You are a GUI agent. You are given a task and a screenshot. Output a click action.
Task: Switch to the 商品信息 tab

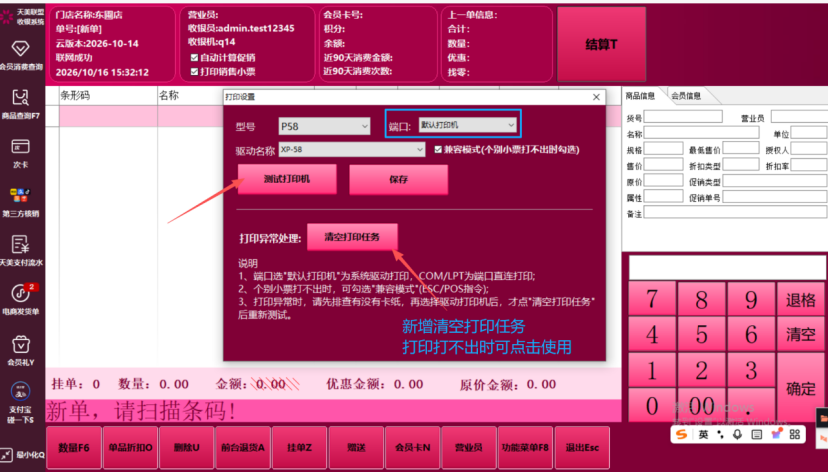point(640,96)
